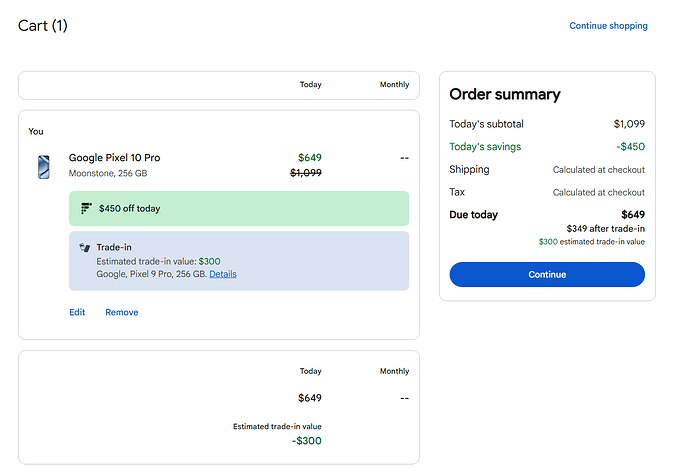Click the promo tag icon beside $450 off
This screenshot has width=690, height=475.
point(86,208)
